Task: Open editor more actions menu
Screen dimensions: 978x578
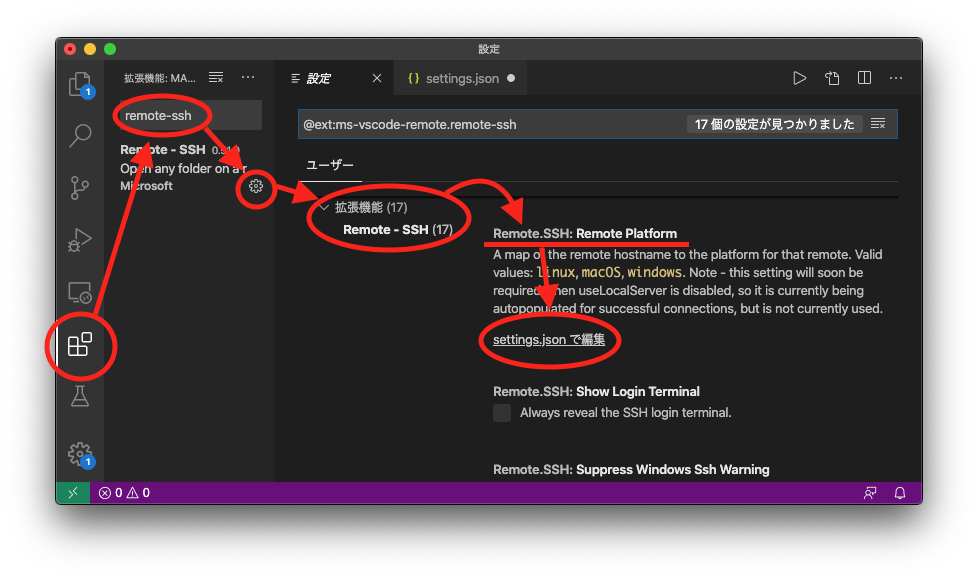Action: (896, 78)
